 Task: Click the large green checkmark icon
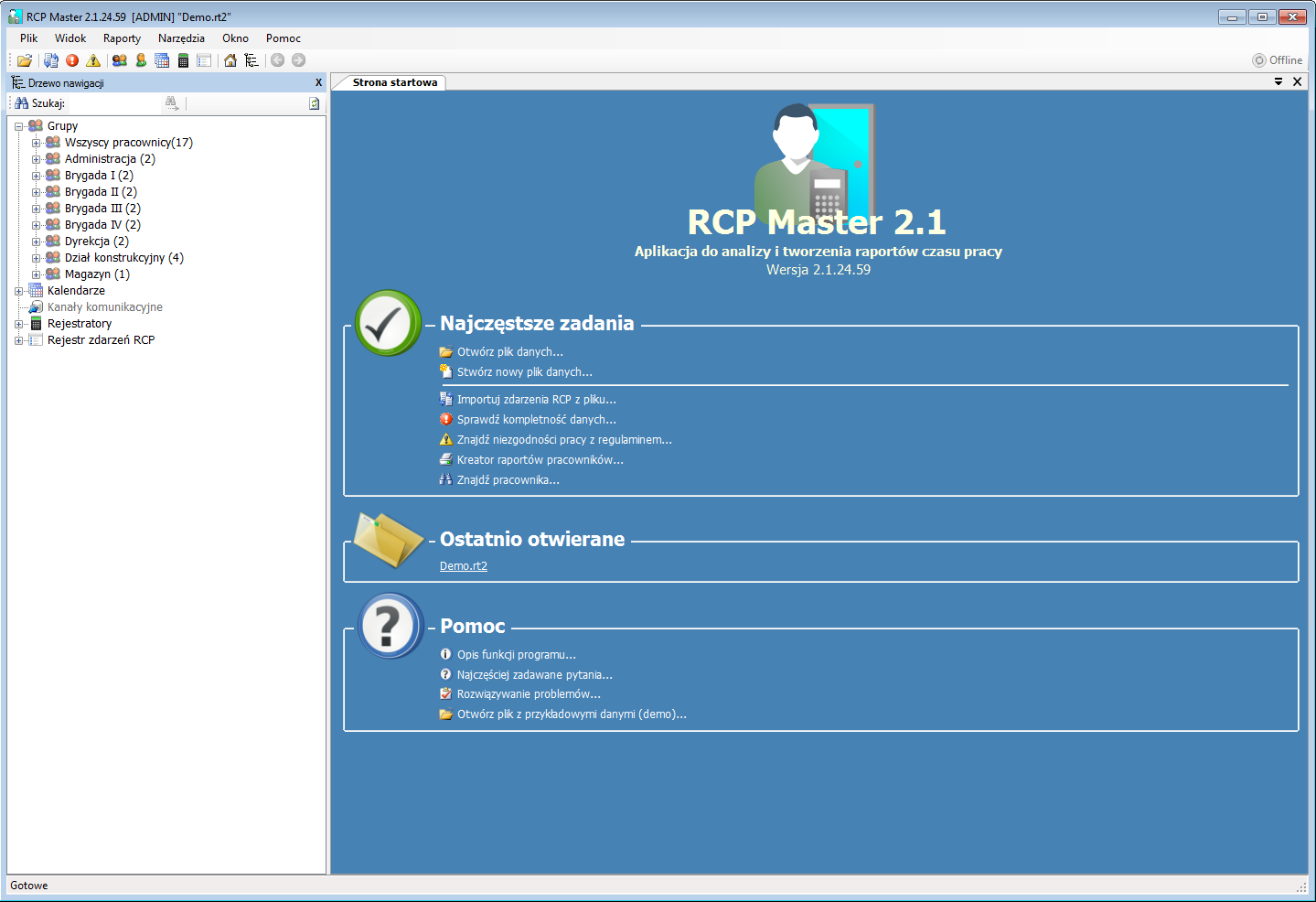(389, 323)
